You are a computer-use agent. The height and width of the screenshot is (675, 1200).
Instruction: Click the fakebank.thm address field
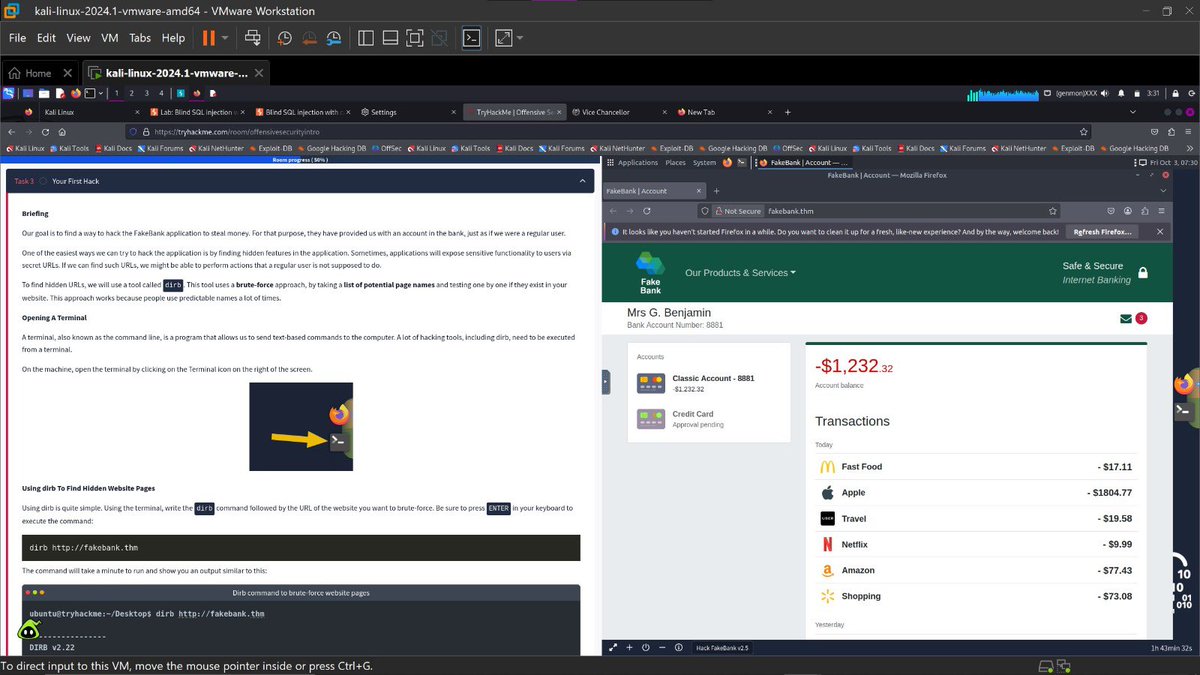point(880,211)
